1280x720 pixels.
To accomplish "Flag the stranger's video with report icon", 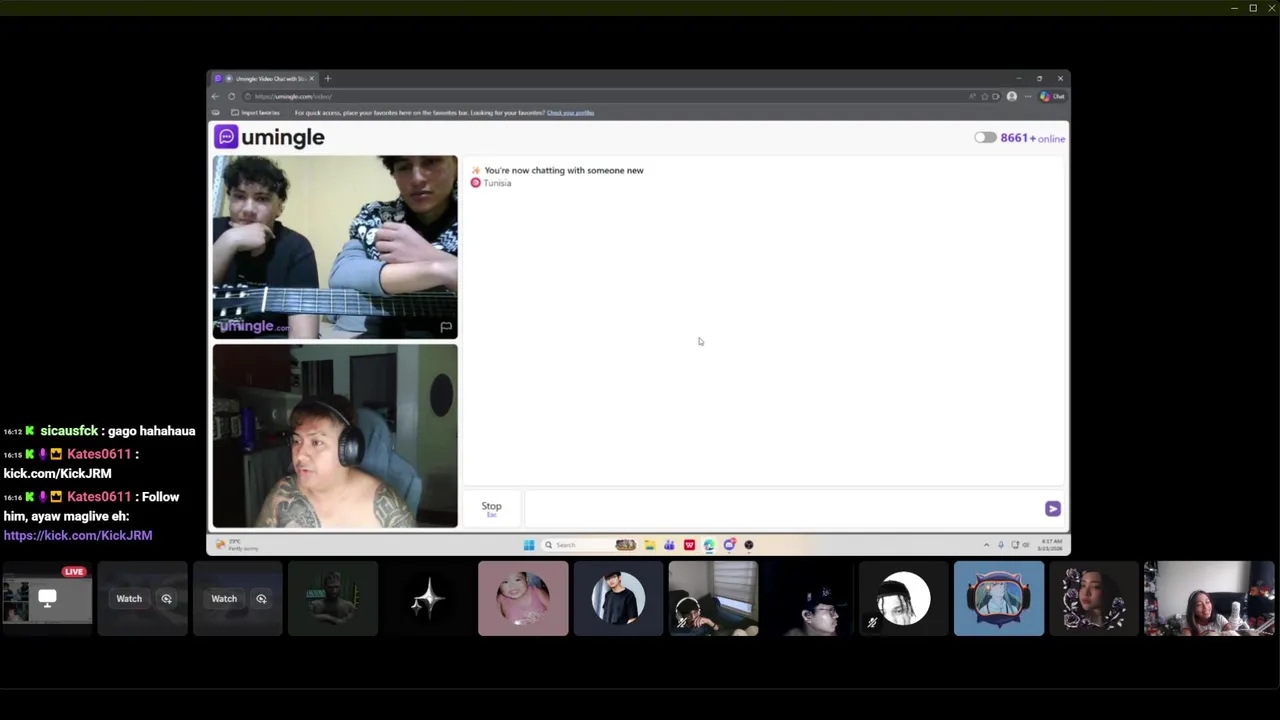I will pos(446,327).
